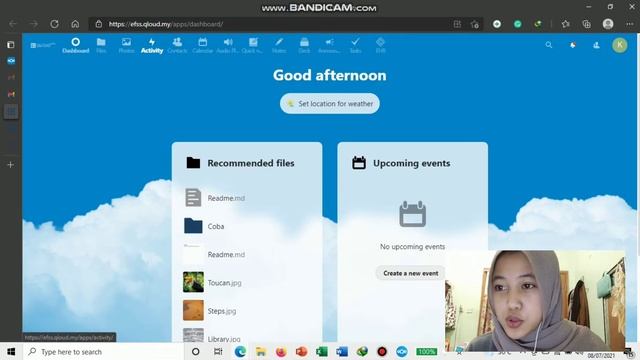Image resolution: width=640 pixels, height=360 pixels.
Task: Open the Announcements megaphone icon
Action: [x=329, y=42]
